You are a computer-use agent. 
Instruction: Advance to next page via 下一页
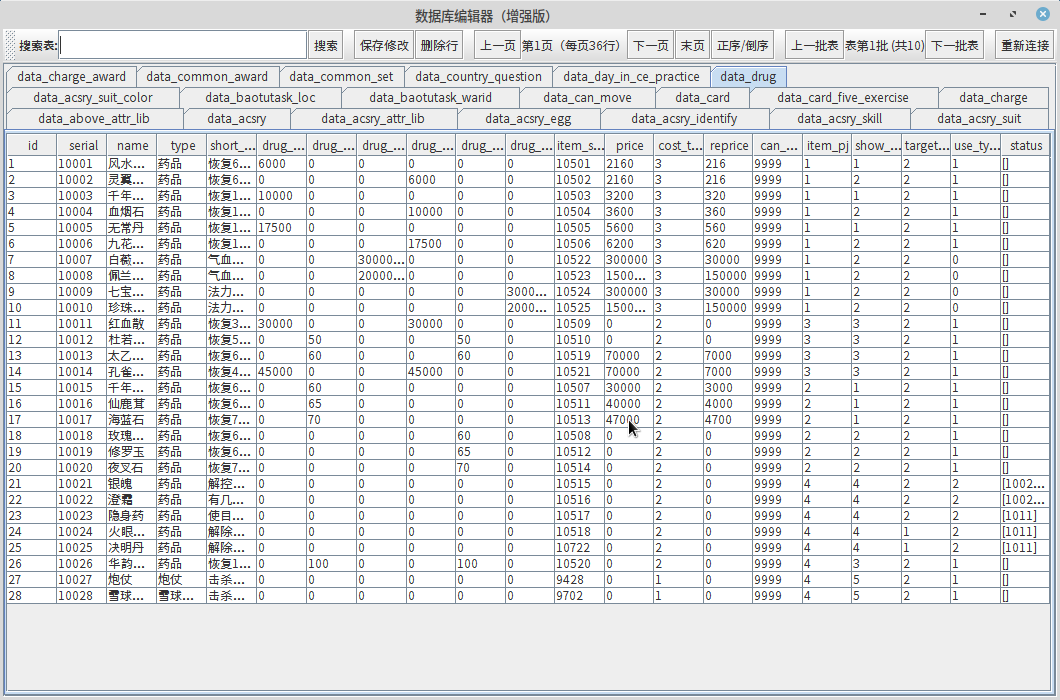pos(651,45)
